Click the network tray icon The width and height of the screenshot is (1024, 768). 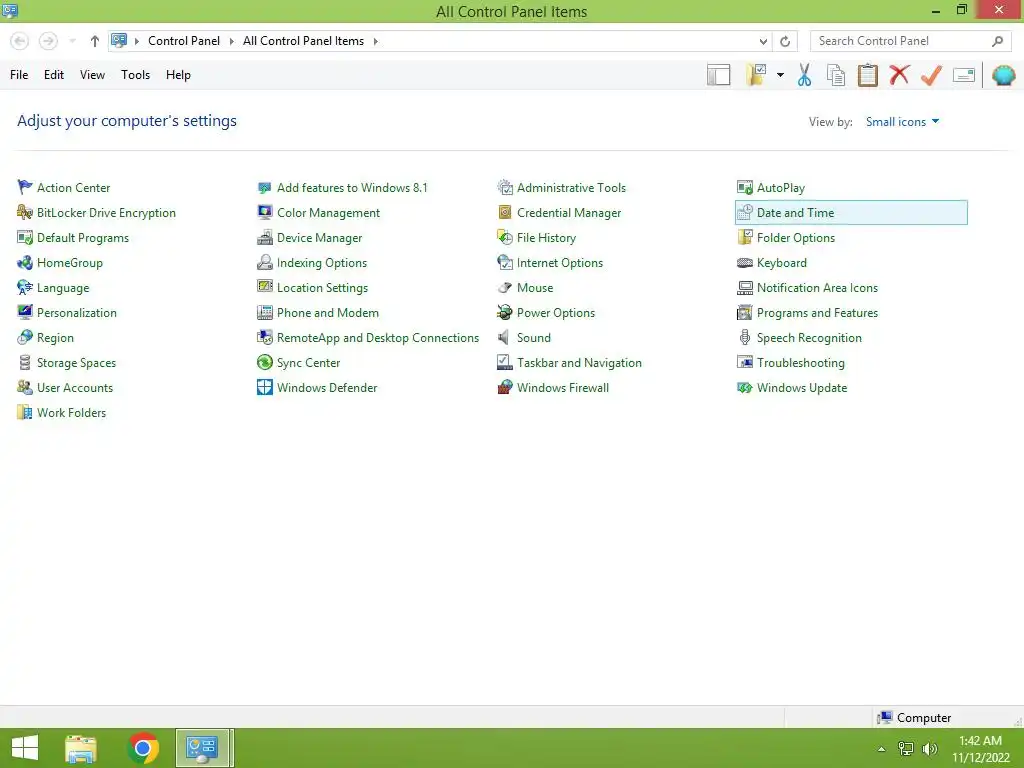coord(906,749)
